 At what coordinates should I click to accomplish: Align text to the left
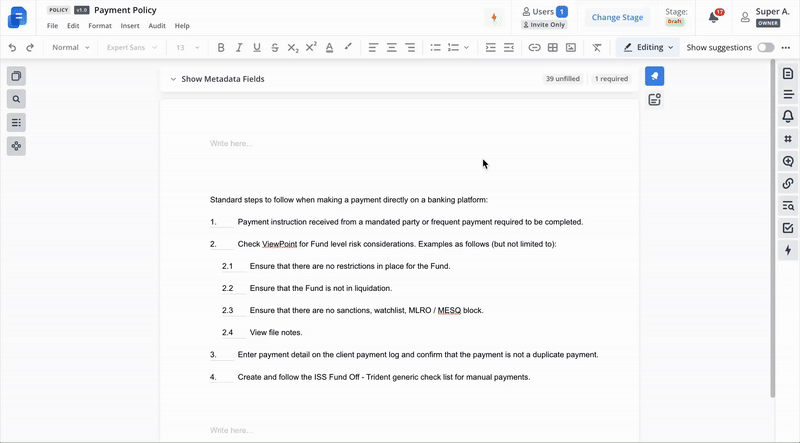coord(373,47)
